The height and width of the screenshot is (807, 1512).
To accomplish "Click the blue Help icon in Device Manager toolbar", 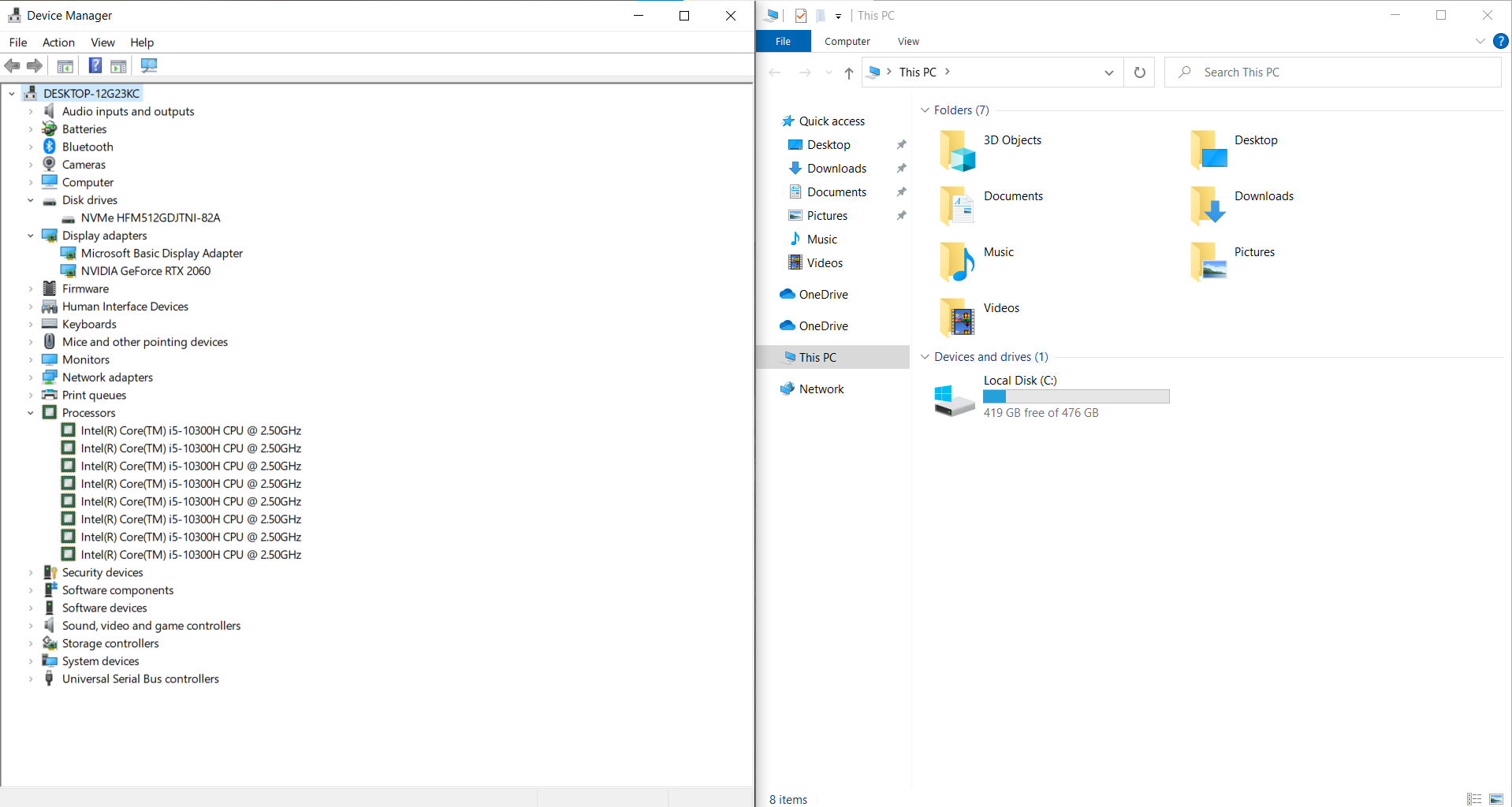I will tap(95, 65).
